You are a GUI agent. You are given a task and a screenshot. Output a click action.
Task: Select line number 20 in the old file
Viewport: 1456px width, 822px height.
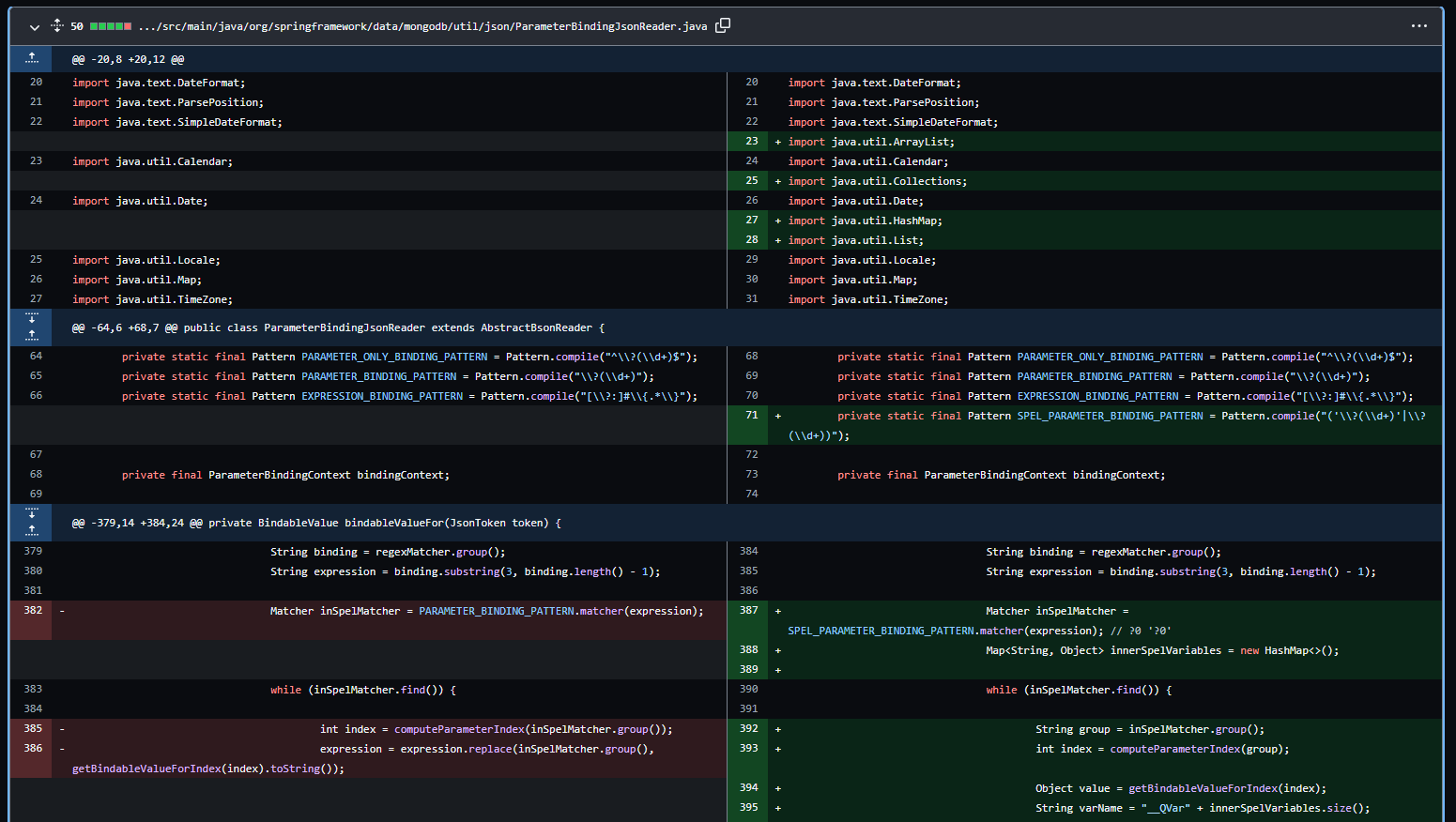[35, 82]
